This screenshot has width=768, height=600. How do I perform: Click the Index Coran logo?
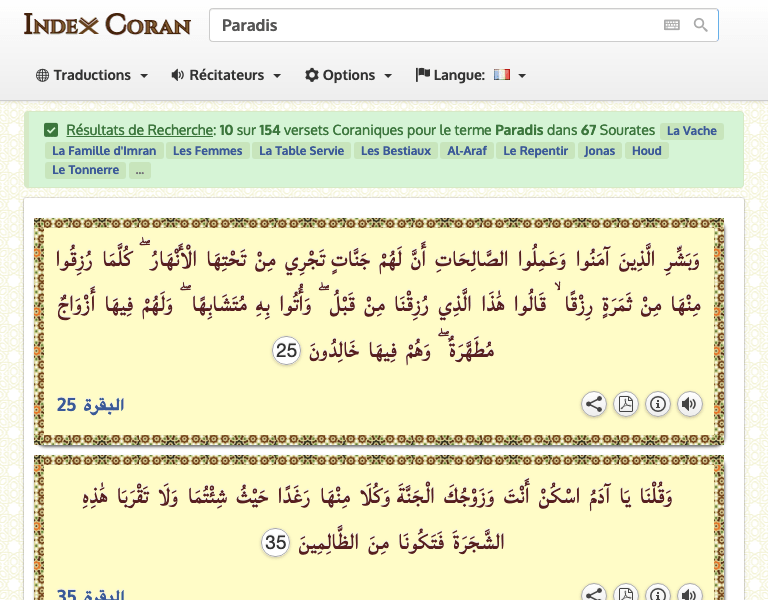[107, 24]
